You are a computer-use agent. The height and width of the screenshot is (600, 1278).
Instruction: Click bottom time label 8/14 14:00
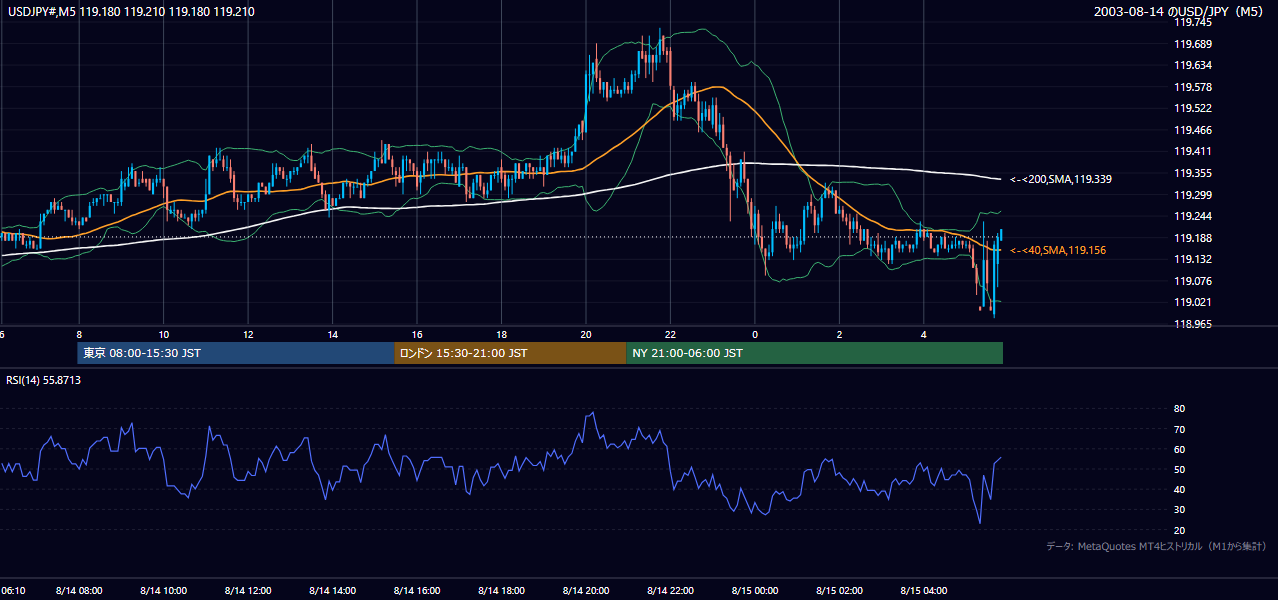[x=332, y=591]
